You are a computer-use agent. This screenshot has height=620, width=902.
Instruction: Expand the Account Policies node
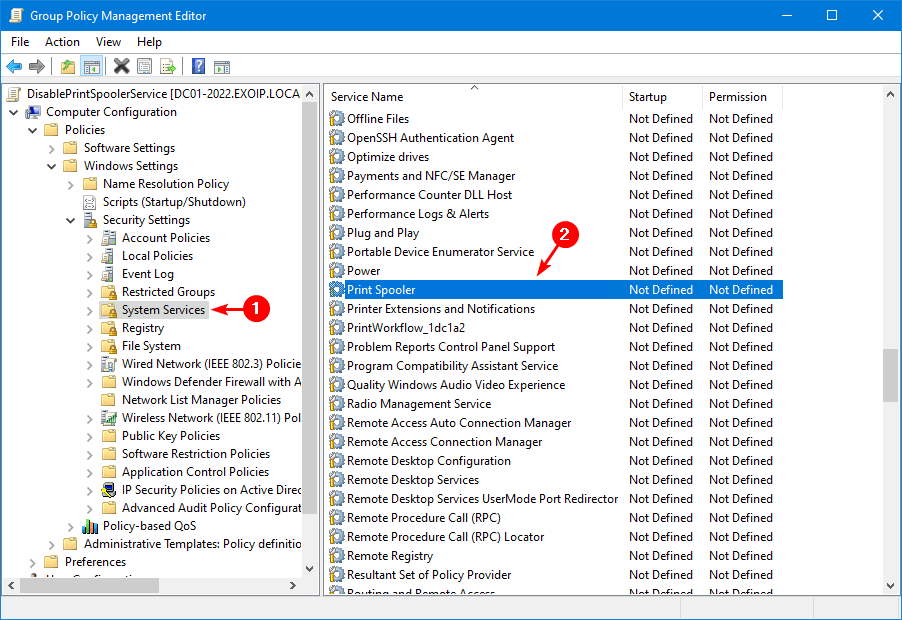click(90, 238)
